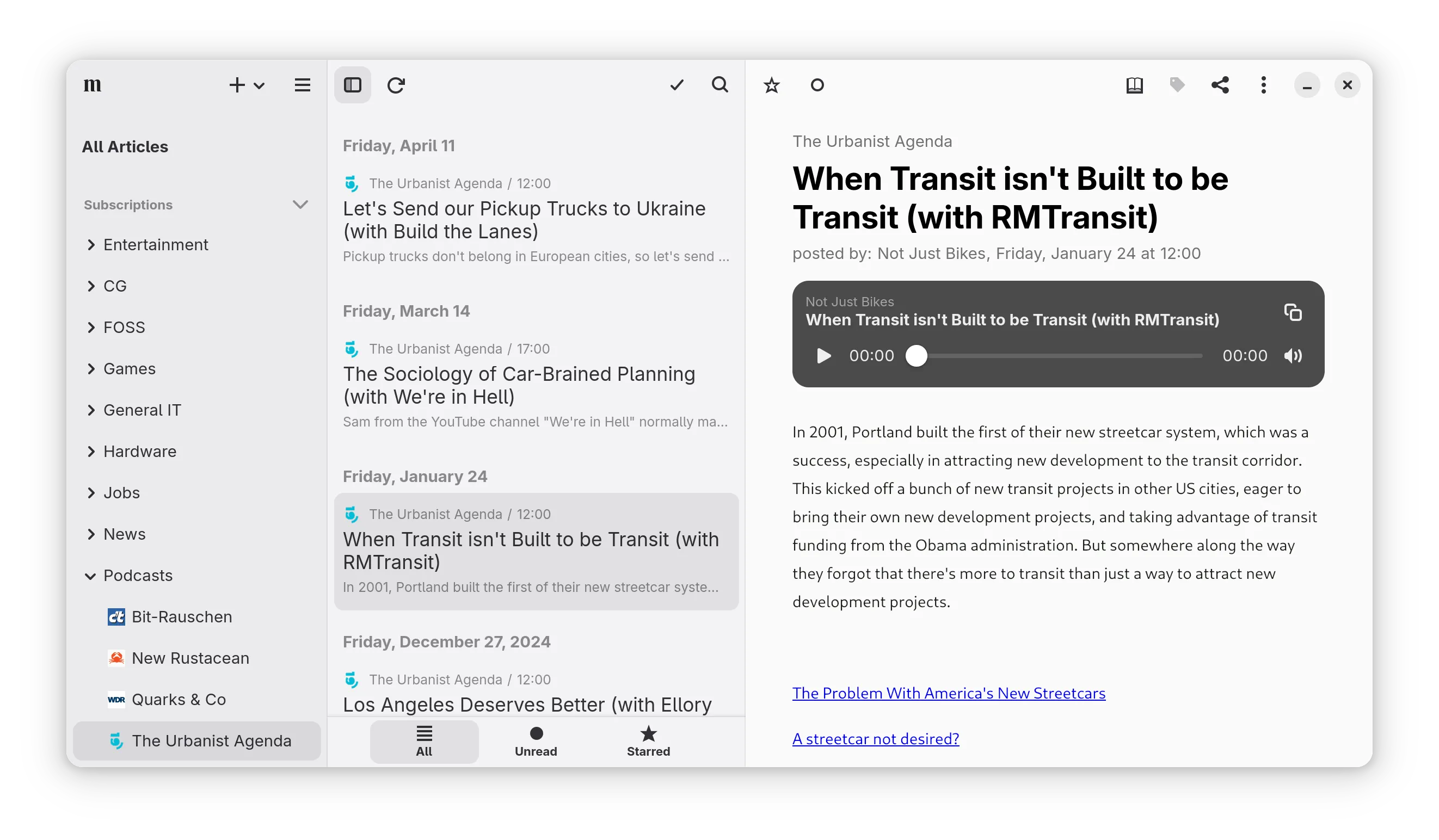Toggle article read status circle
This screenshot has width=1439, height=840.
pos(817,85)
